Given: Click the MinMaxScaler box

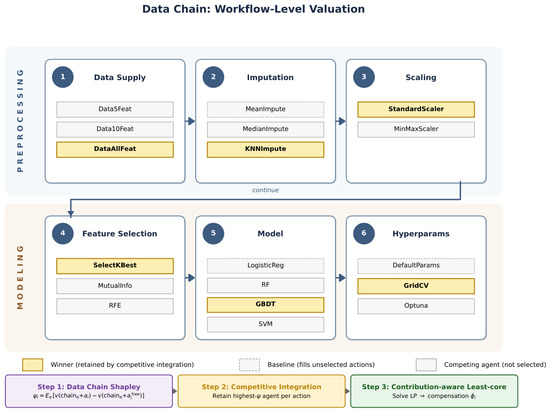Looking at the screenshot, I should pyautogui.click(x=416, y=129).
